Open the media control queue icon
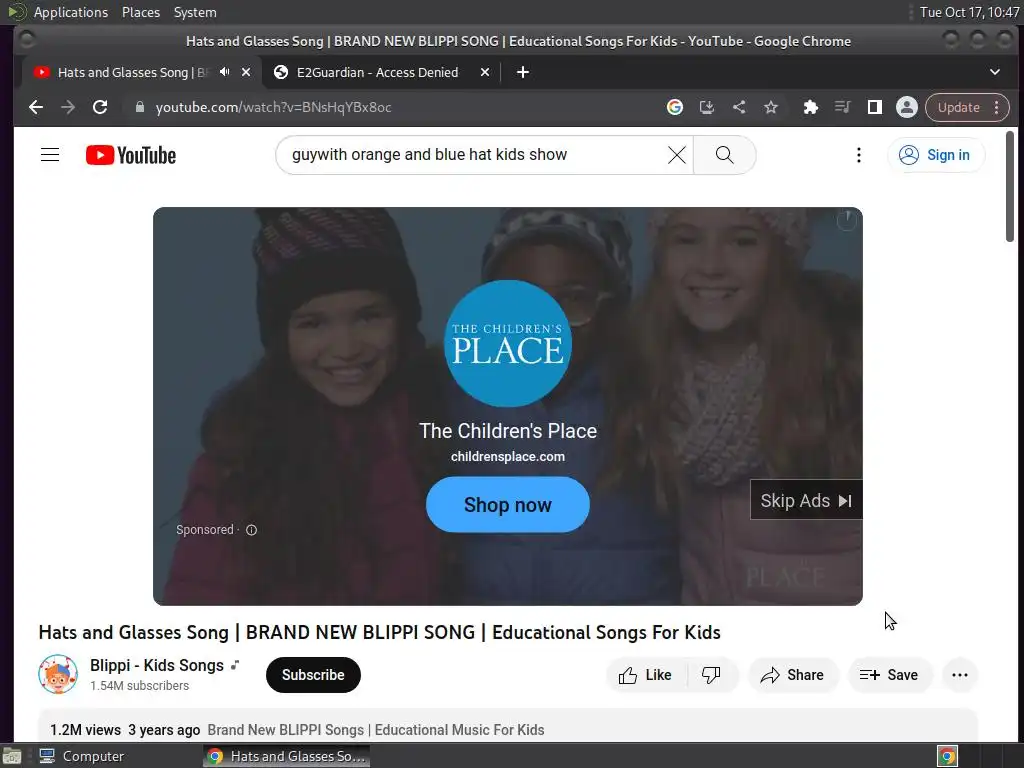Image resolution: width=1024 pixels, height=768 pixels. (x=842, y=107)
